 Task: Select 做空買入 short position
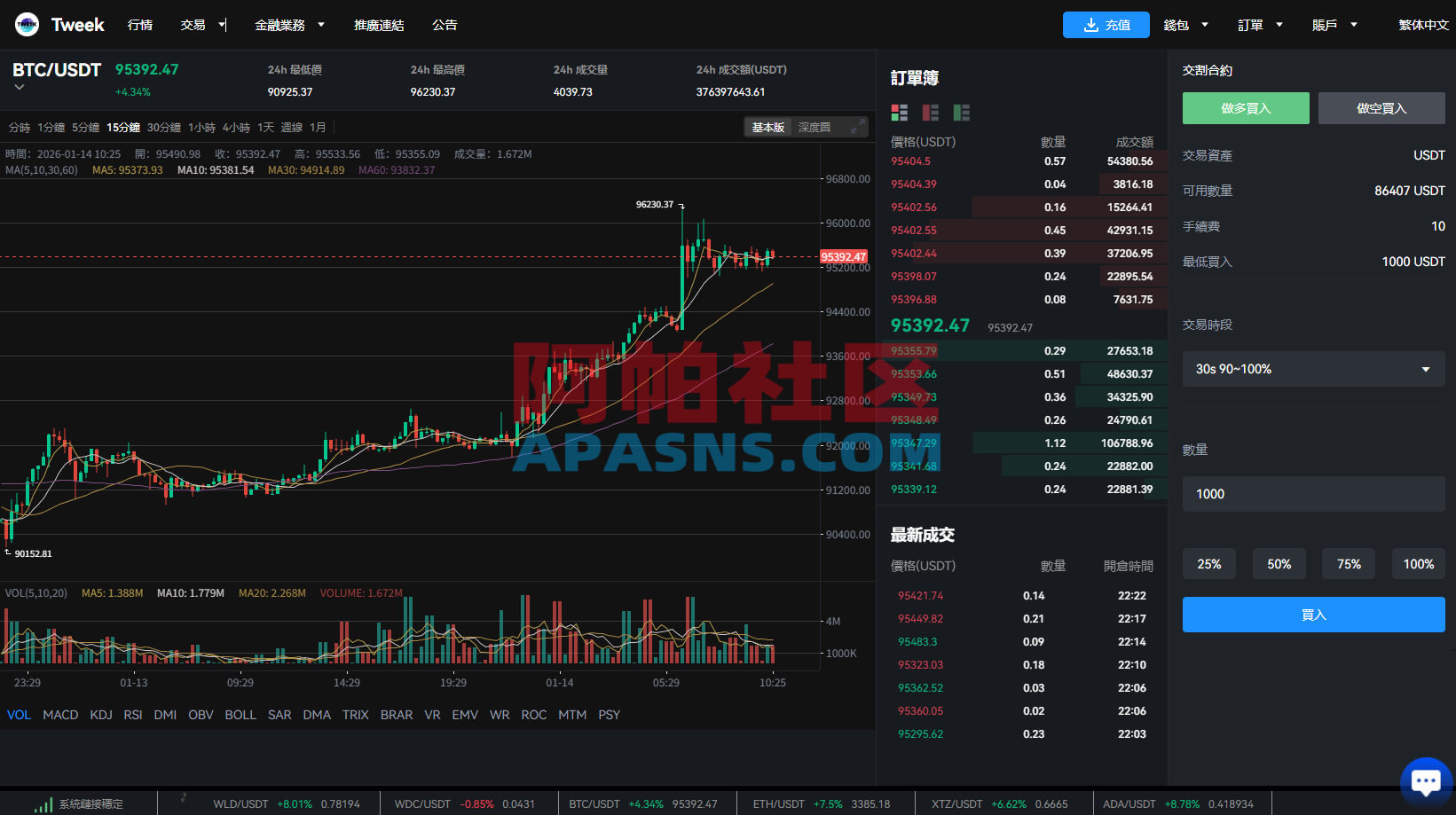pos(1381,108)
